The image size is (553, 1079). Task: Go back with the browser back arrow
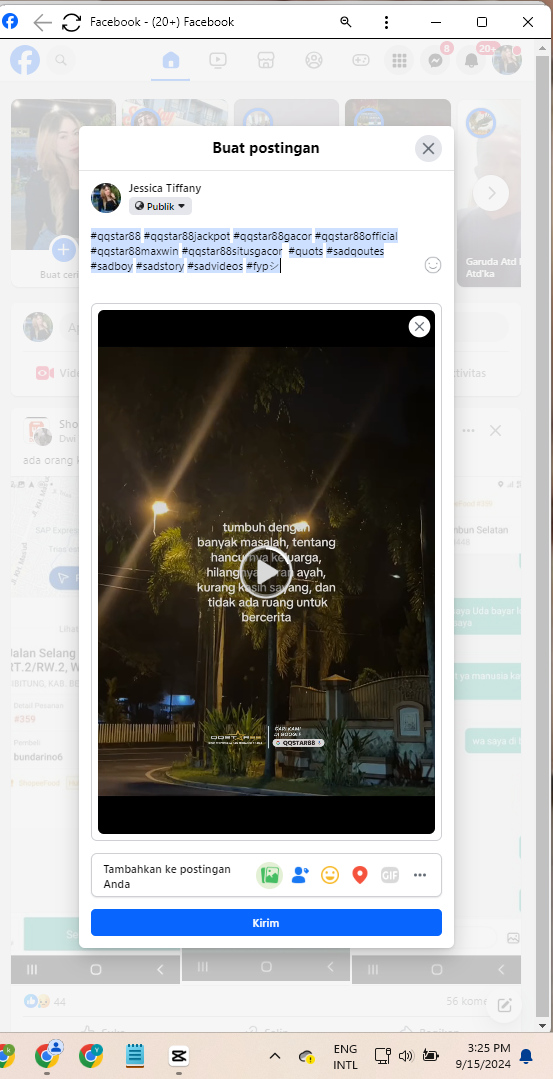pos(43,22)
